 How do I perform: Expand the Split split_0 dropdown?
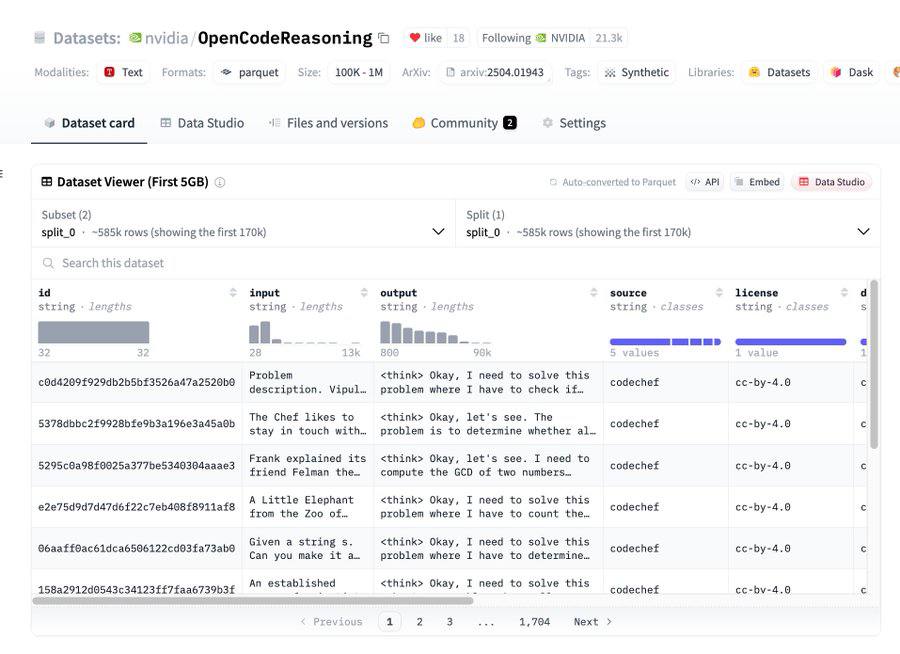[668, 224]
